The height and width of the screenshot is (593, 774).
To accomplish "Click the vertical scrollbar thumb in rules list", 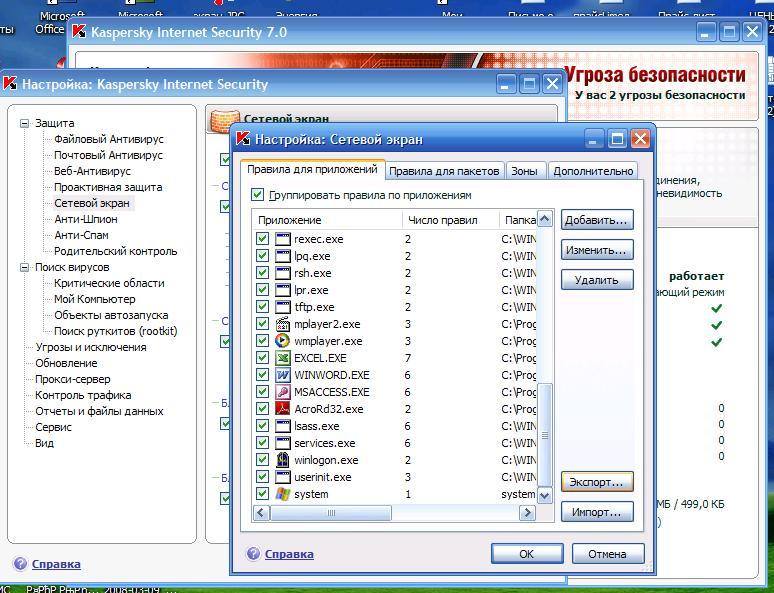I will (544, 435).
